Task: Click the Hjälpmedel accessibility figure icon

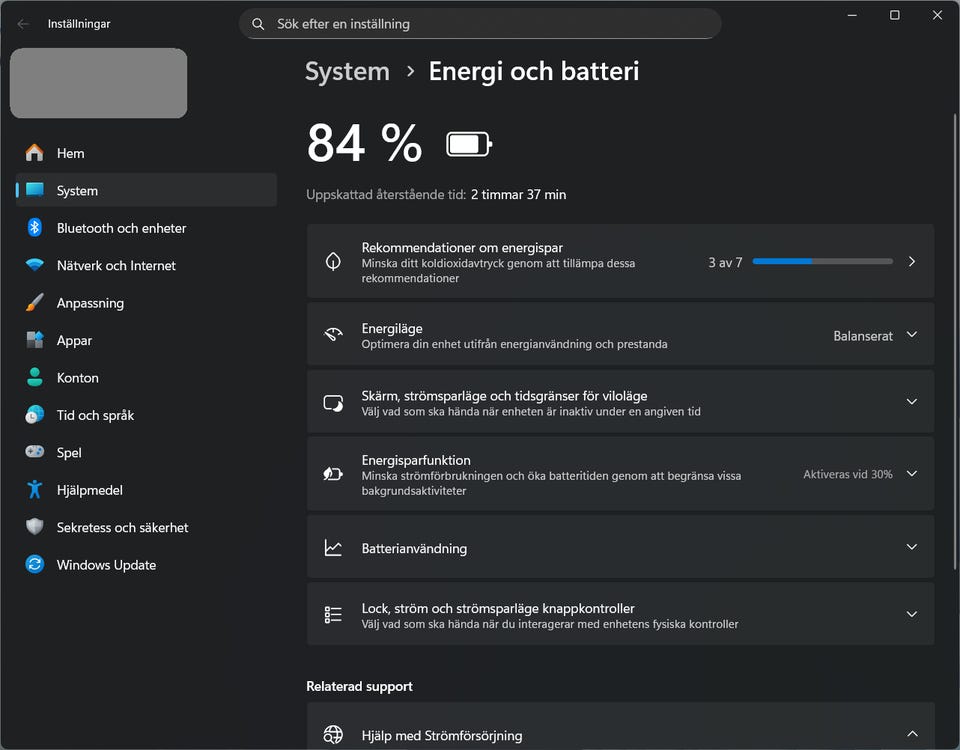Action: point(34,489)
